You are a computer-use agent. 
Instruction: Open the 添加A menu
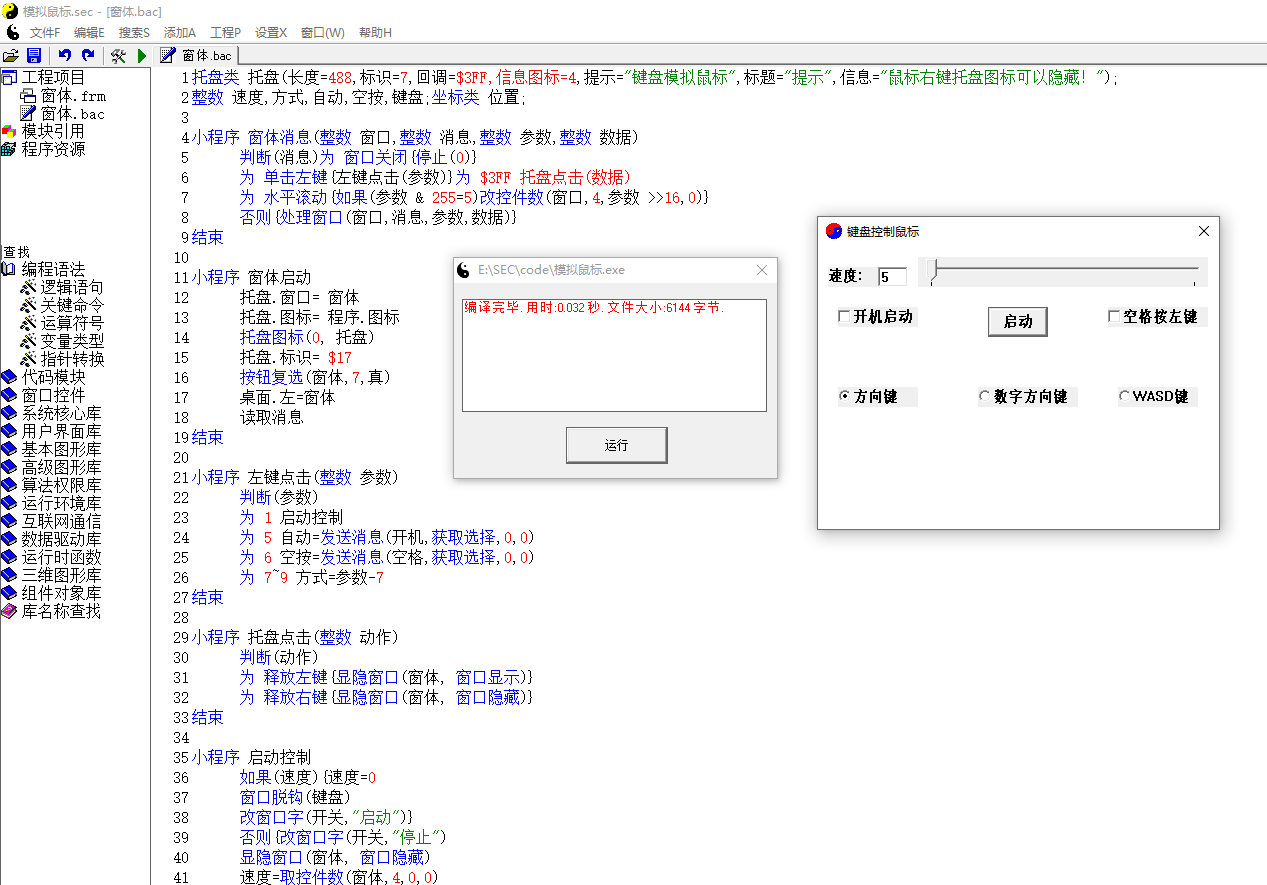[180, 33]
